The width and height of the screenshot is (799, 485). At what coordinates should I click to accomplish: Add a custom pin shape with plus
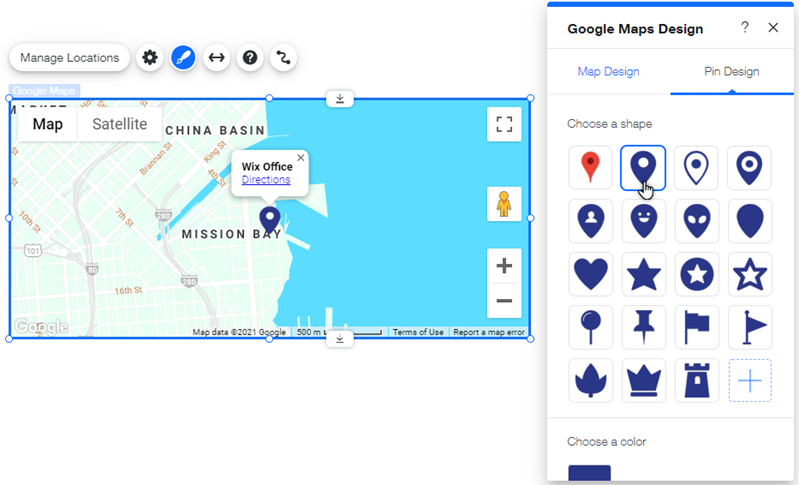pos(750,381)
